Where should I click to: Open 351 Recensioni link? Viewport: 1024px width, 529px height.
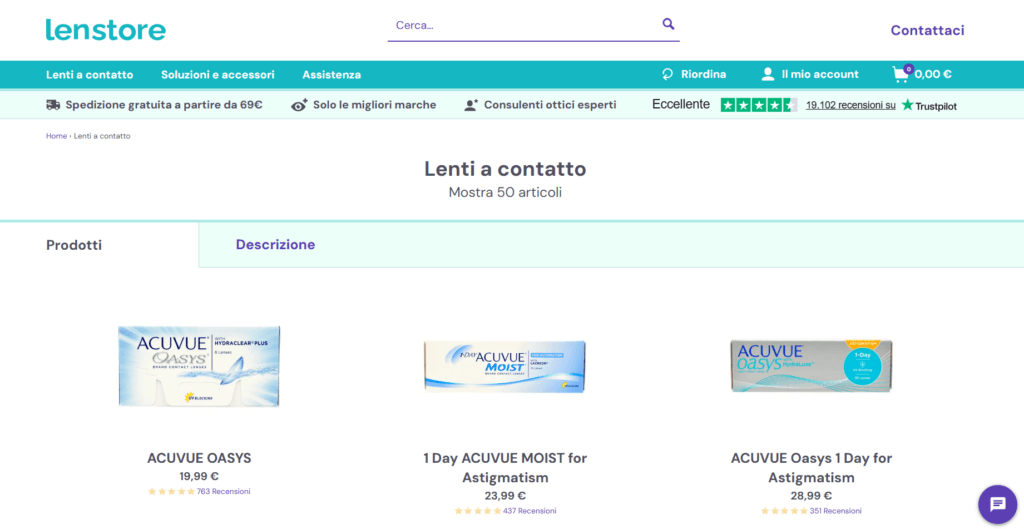[835, 511]
